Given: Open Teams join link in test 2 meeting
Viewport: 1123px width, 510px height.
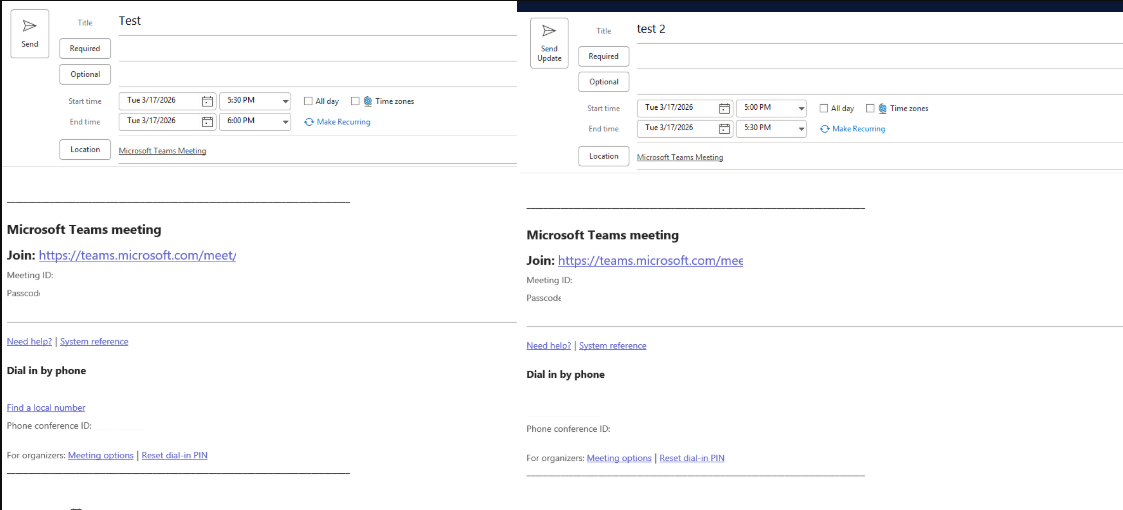Looking at the screenshot, I should point(650,261).
